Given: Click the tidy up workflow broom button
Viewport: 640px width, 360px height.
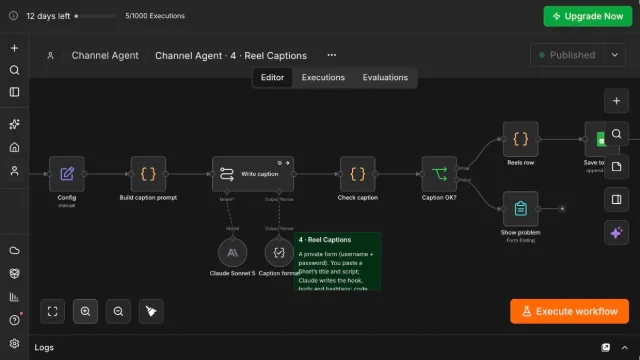Looking at the screenshot, I should (151, 311).
